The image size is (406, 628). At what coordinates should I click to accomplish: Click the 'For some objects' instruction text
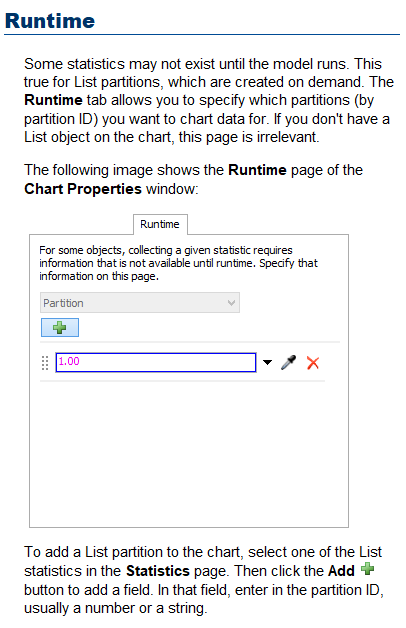179,263
